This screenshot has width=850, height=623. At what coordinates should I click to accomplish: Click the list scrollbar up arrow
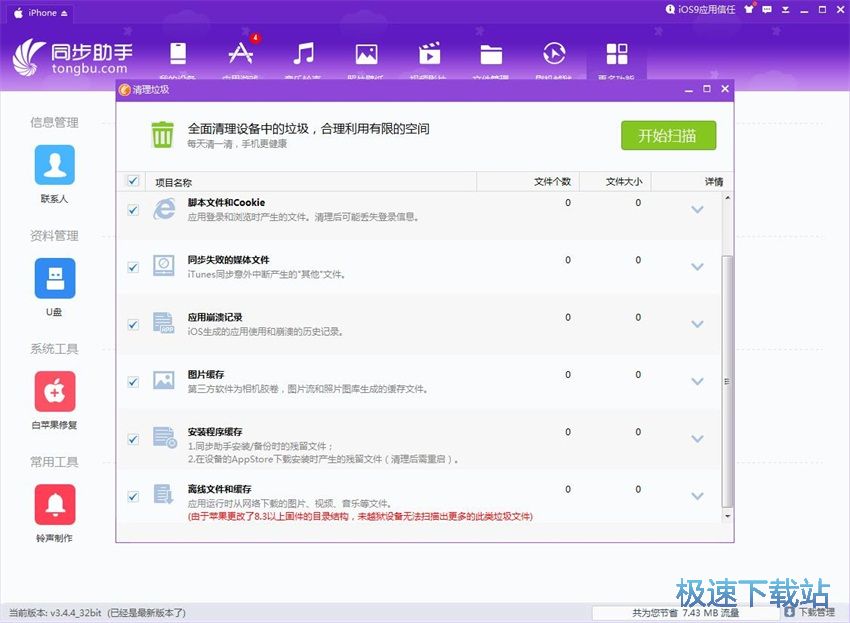(x=727, y=198)
